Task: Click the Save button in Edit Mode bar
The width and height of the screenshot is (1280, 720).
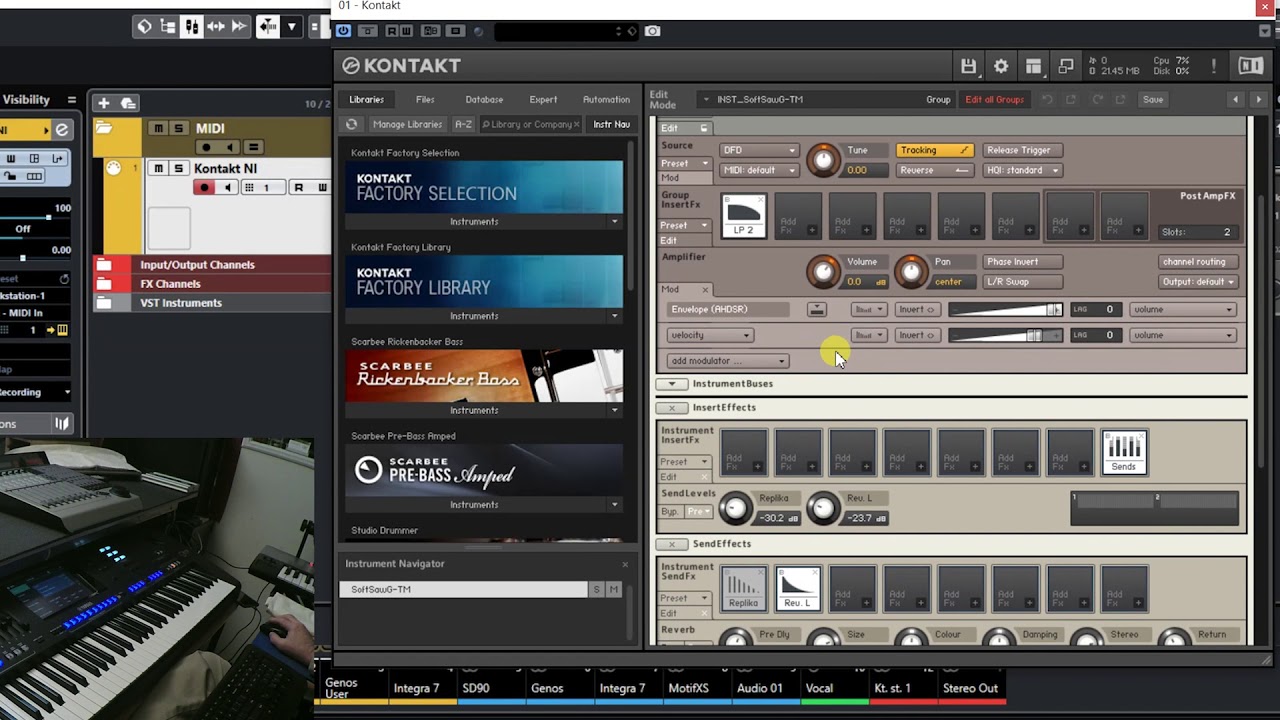Action: tap(1153, 100)
